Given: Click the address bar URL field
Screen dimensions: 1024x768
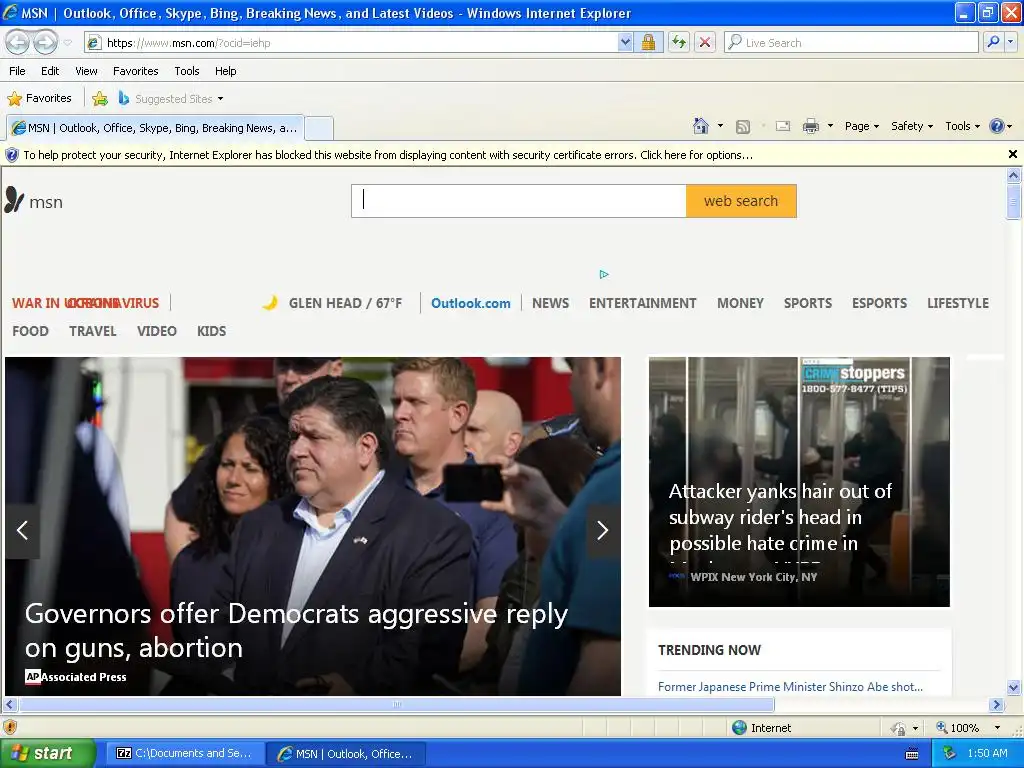Looking at the screenshot, I should pyautogui.click(x=351, y=43).
